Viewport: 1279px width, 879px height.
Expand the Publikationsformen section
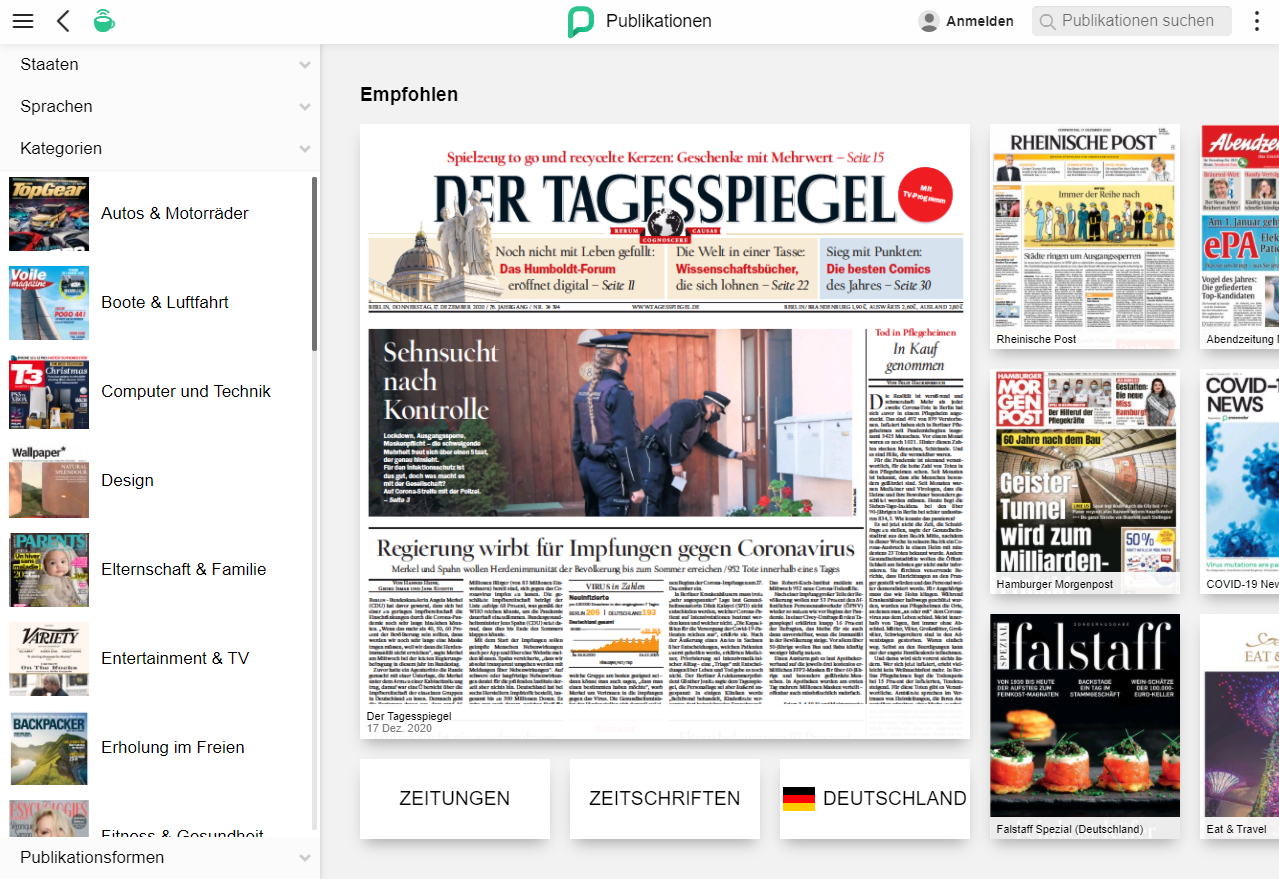pyautogui.click(x=304, y=858)
